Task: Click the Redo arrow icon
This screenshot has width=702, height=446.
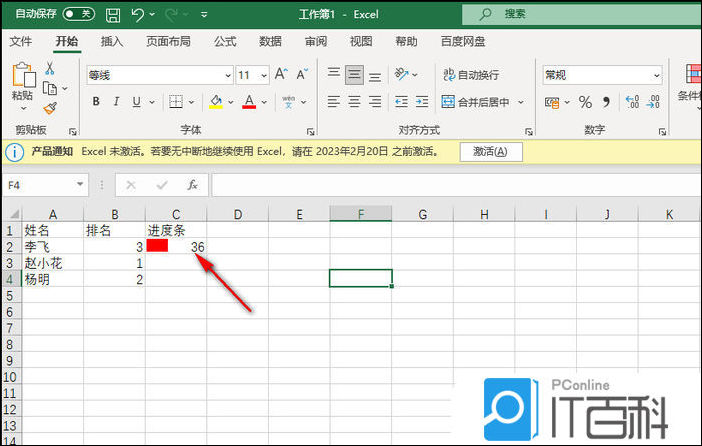Action: [x=171, y=15]
